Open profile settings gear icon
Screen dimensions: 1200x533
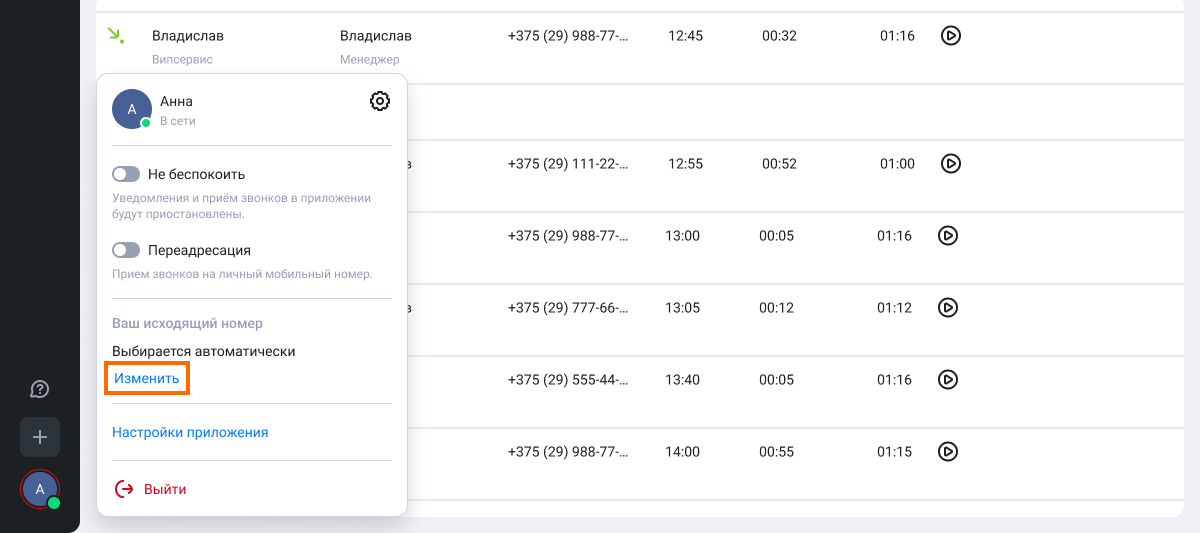coord(380,101)
